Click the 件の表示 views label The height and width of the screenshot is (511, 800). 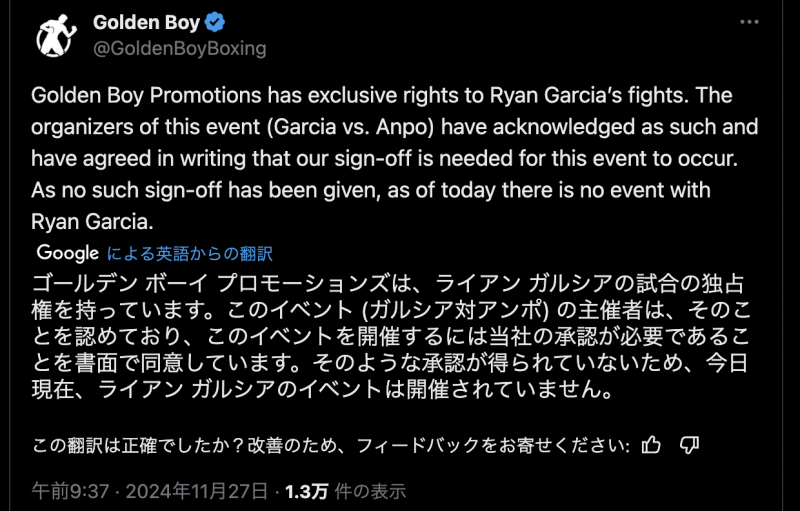(x=369, y=491)
